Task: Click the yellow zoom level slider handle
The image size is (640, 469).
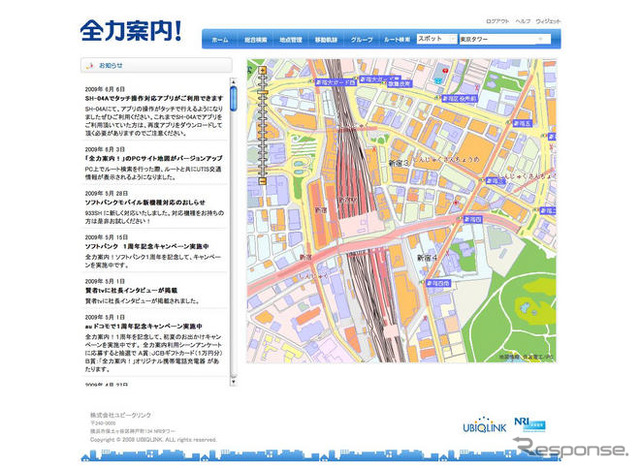Action: 262,93
